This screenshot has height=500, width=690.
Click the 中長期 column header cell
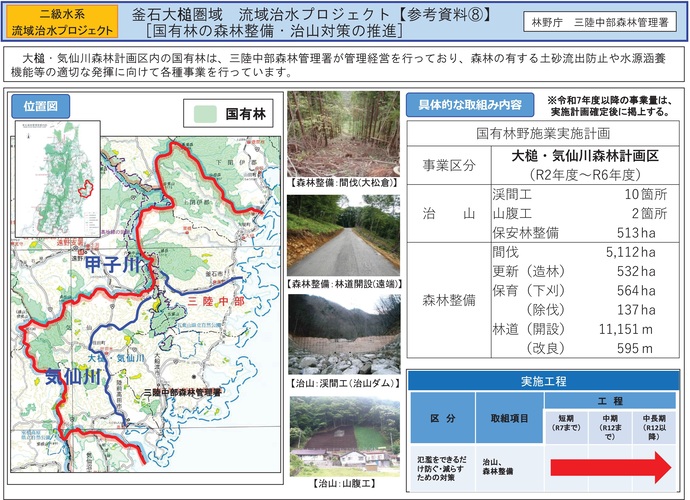click(x=656, y=424)
